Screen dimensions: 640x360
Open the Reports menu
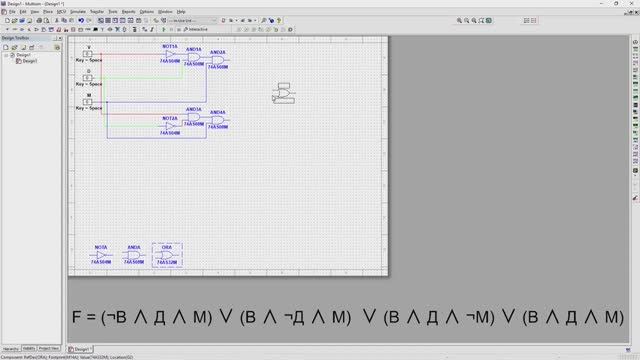129,12
